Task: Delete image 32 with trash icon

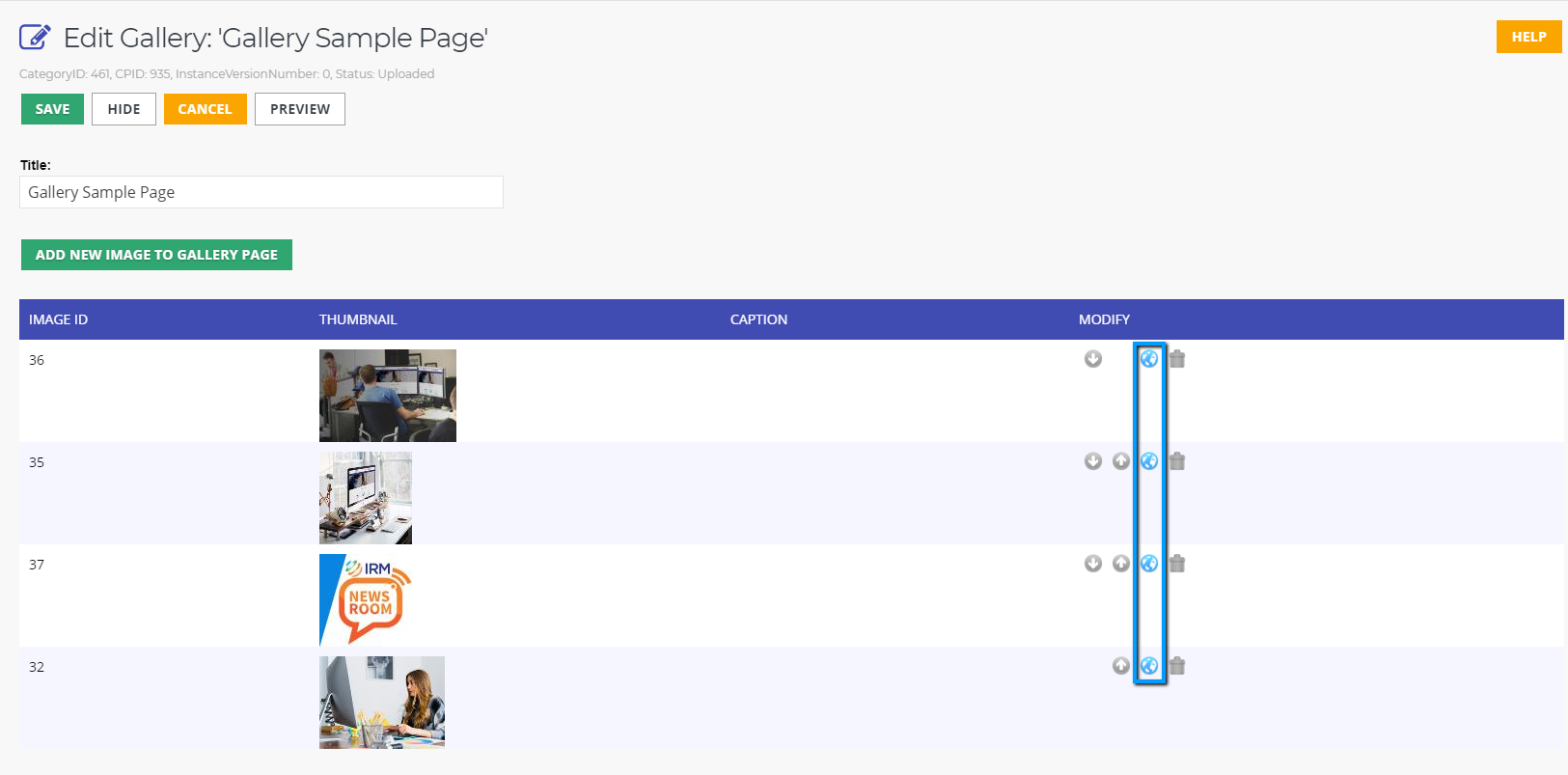Action: [1177, 666]
